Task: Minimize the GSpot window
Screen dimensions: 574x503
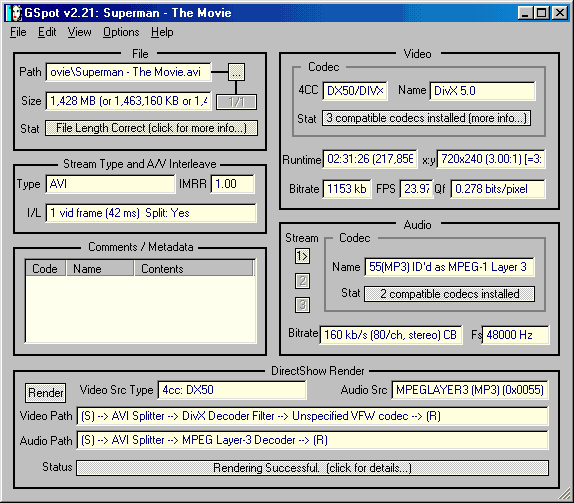Action: click(525, 13)
